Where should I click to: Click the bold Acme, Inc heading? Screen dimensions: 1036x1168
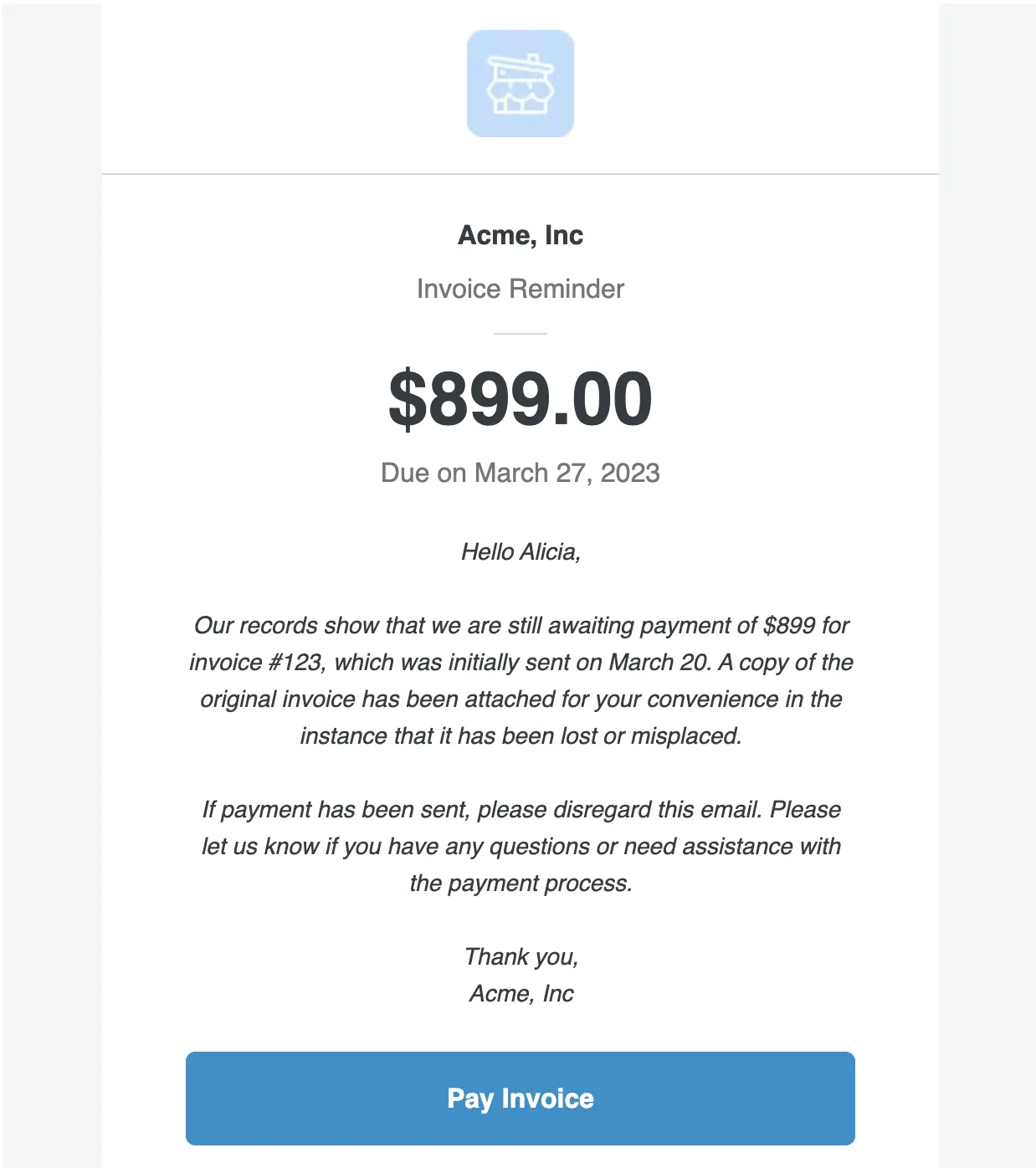[x=520, y=235]
